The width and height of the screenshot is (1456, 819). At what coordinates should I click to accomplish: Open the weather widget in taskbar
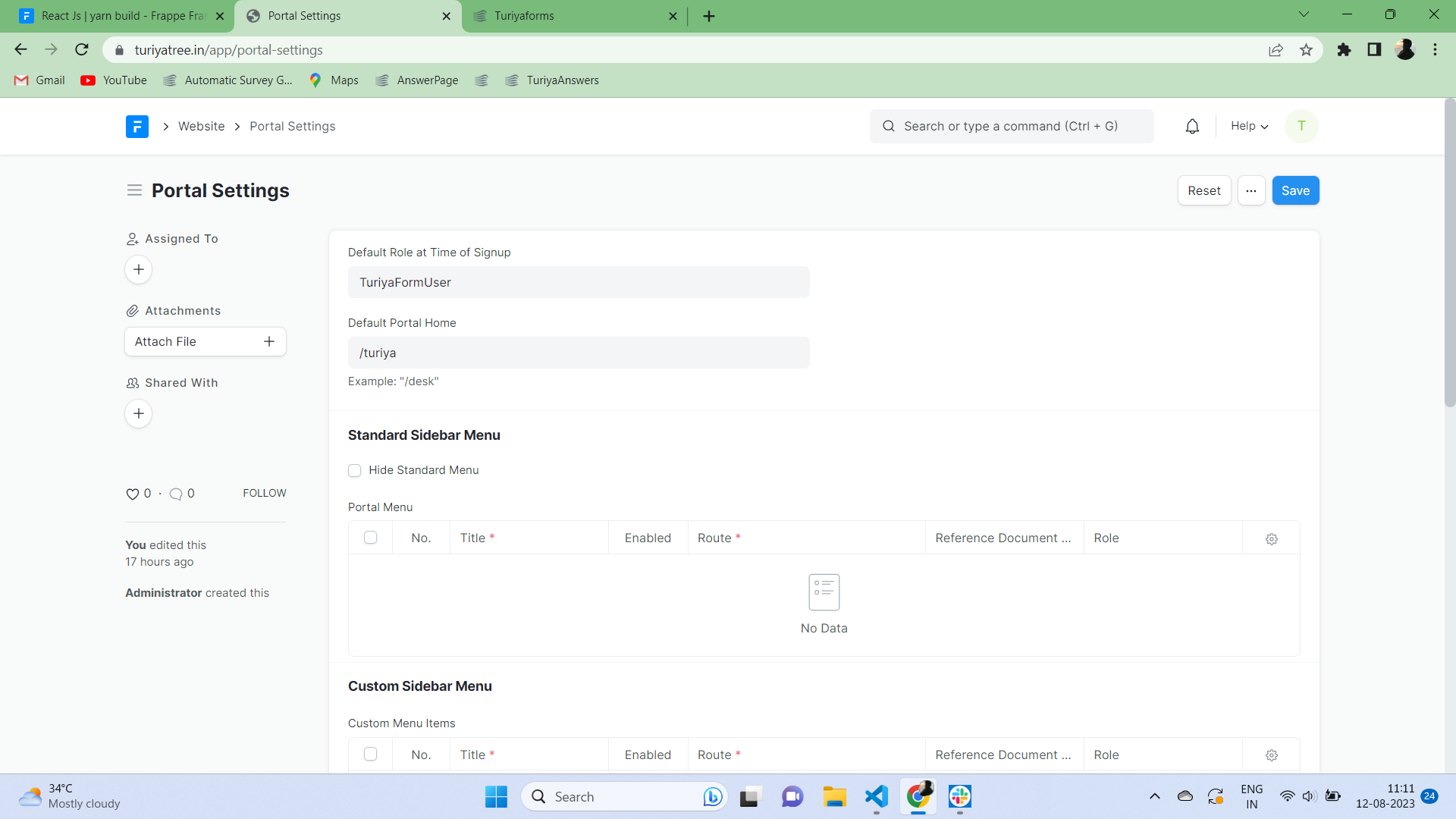coord(70,796)
